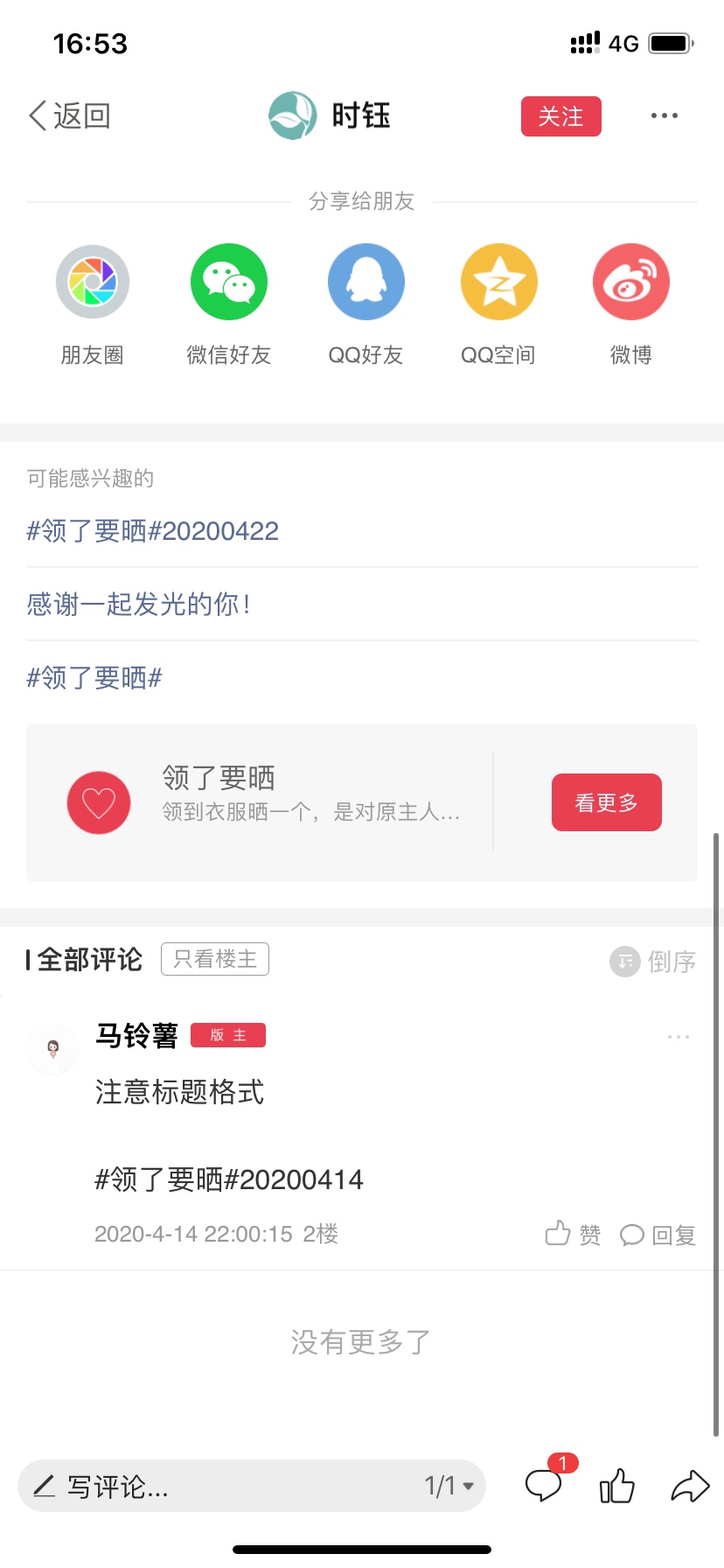The image size is (724, 1568).
Task: Like 马铃薯's comment with 赞
Action: 573,1234
